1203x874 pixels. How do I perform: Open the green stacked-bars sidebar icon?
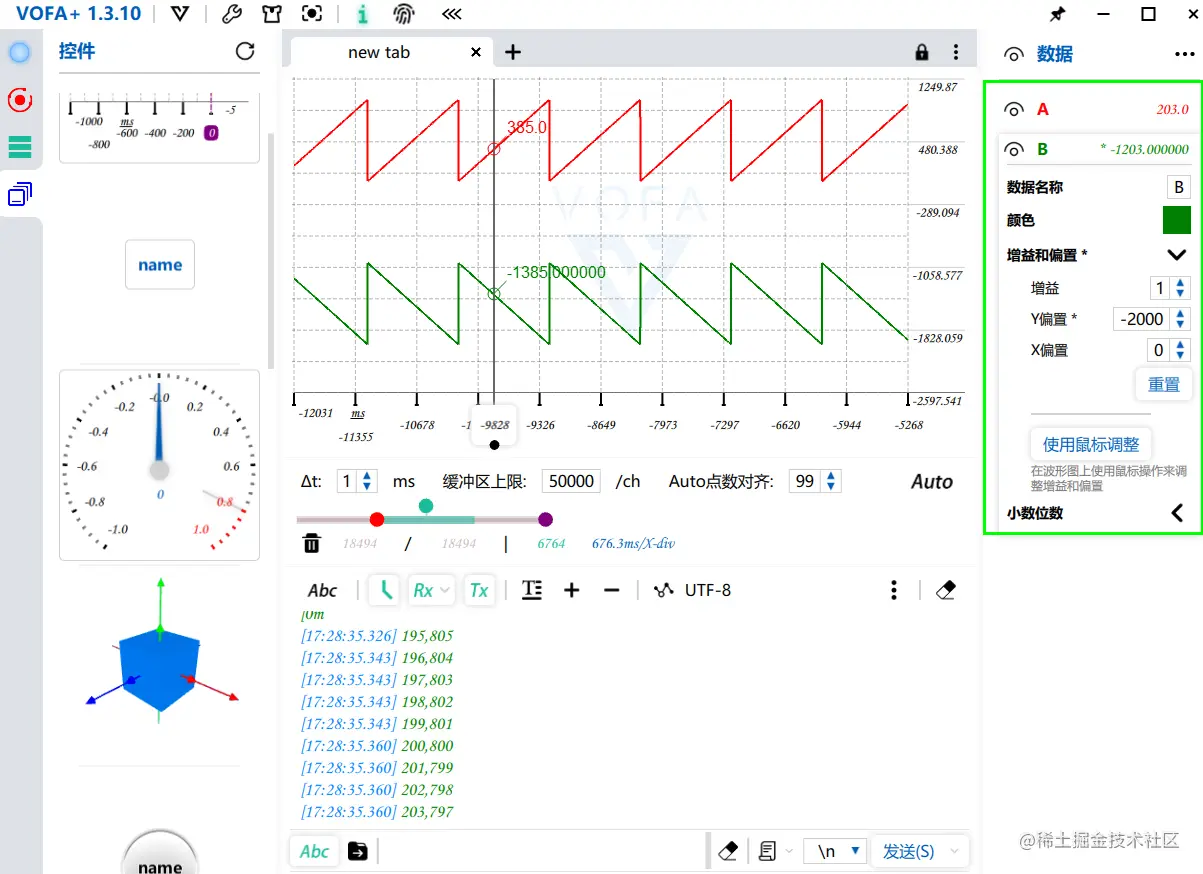click(x=19, y=147)
